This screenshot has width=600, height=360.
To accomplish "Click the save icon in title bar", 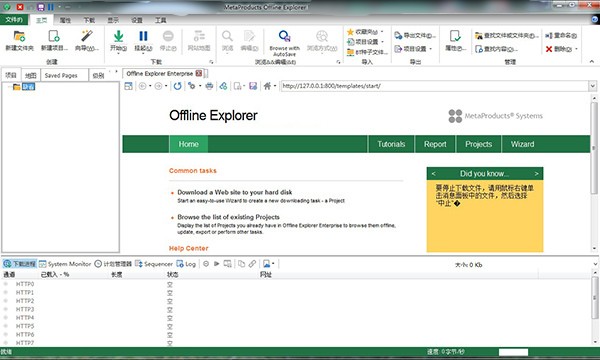I will coord(41,7).
